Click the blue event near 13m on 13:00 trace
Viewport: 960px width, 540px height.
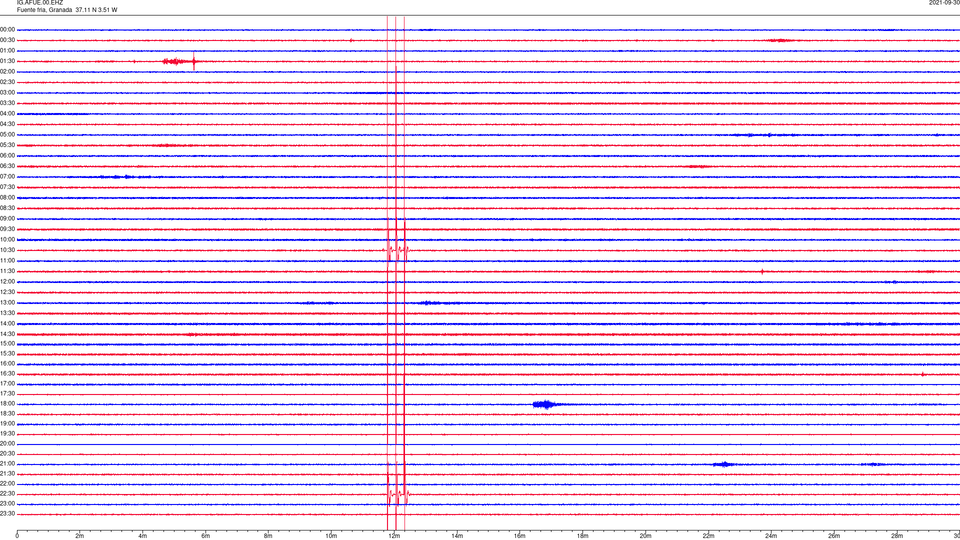[x=430, y=303]
